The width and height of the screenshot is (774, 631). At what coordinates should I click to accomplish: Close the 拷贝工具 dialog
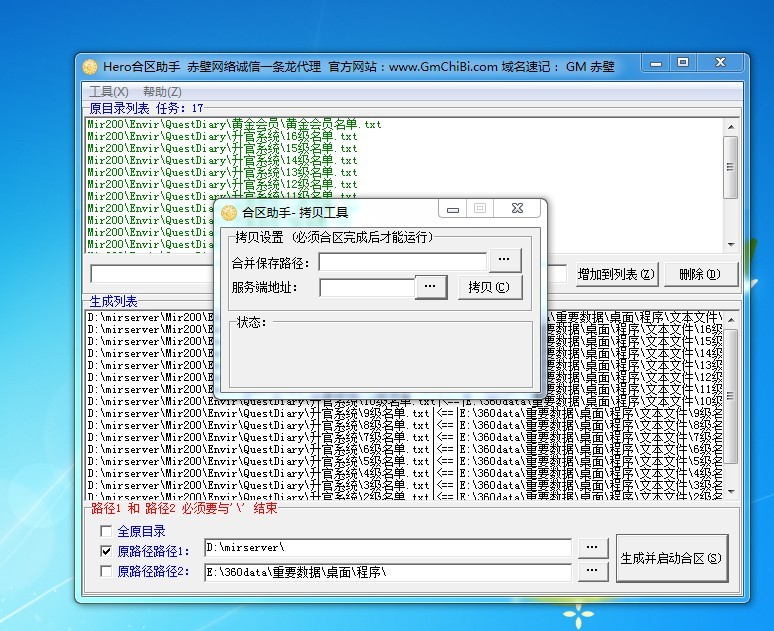point(518,209)
